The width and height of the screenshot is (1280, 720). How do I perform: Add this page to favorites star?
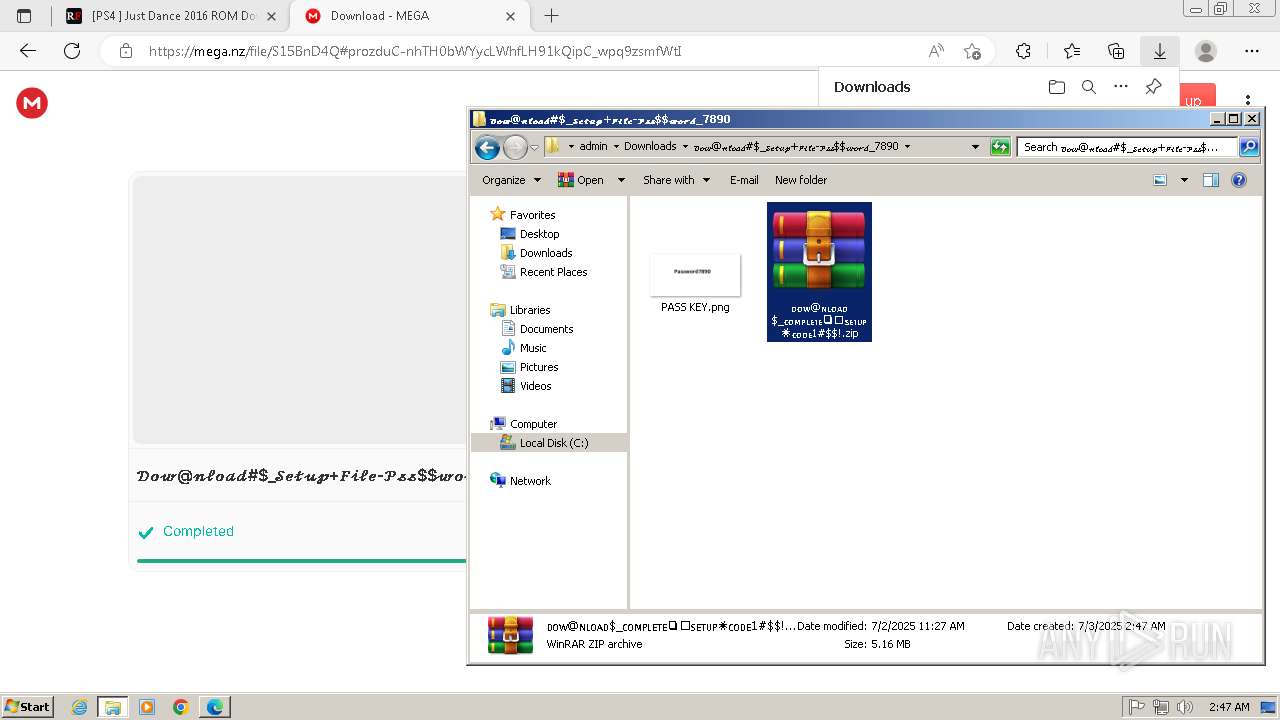click(972, 51)
